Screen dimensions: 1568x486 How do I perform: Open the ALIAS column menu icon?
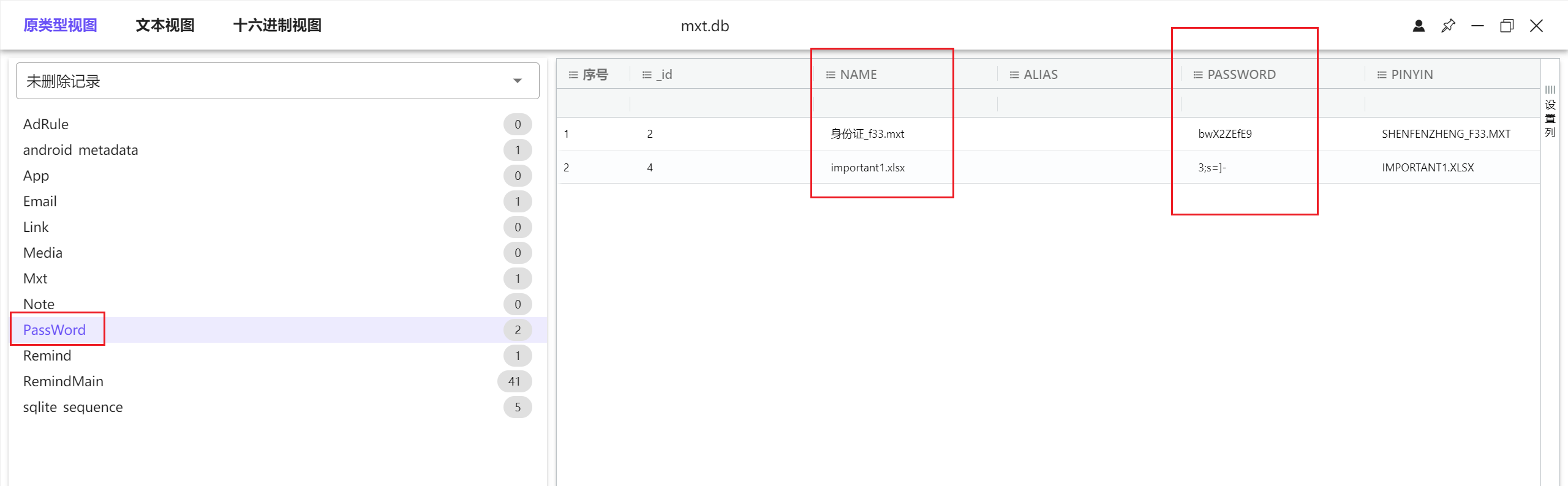(1014, 75)
